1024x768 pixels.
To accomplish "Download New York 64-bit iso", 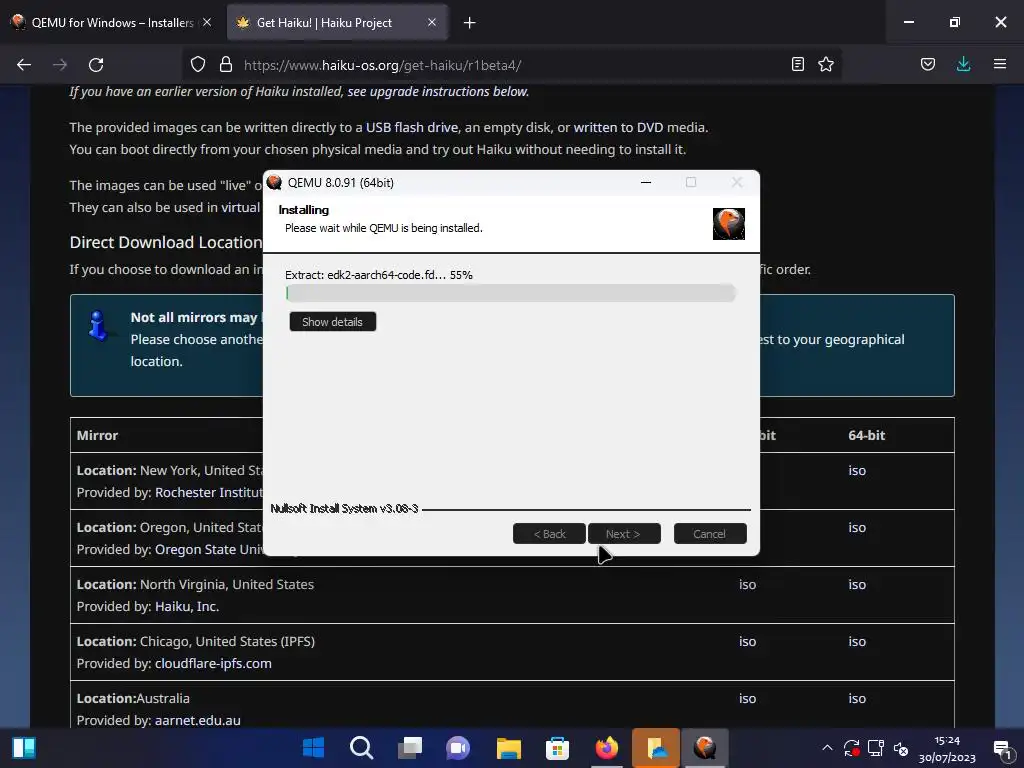I will coord(857,471).
